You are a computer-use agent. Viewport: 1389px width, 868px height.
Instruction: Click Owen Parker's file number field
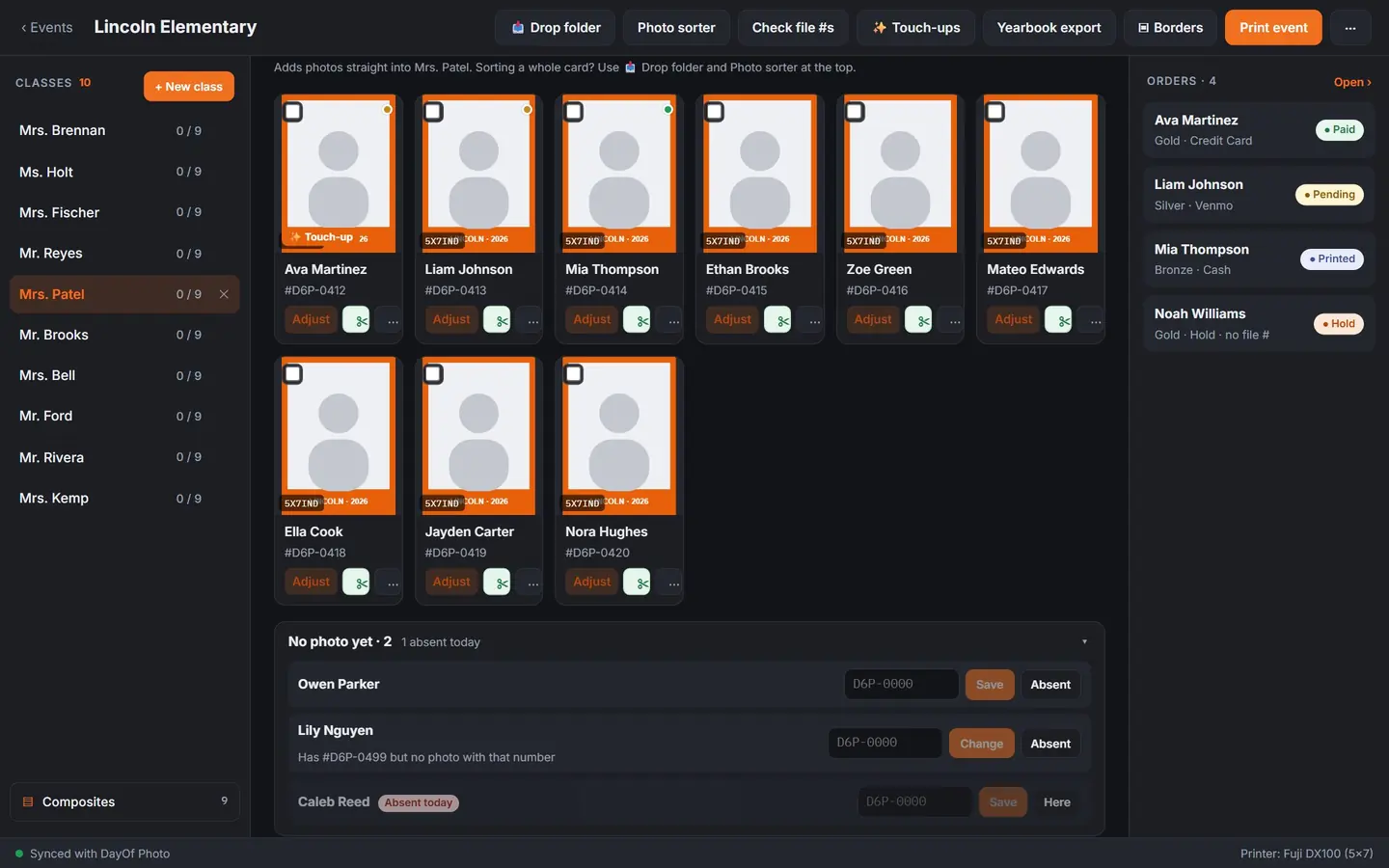tap(901, 685)
